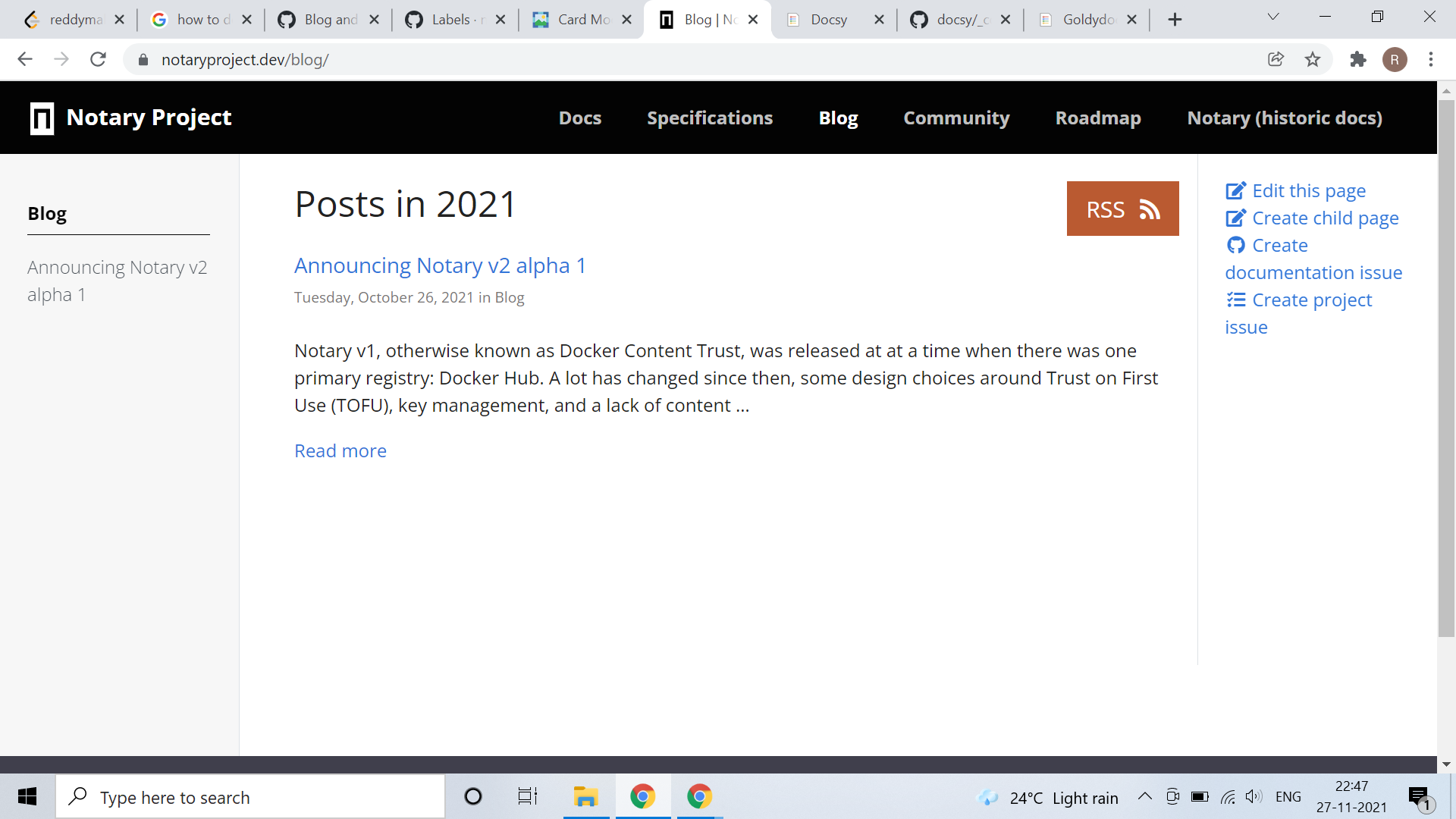
Task: Click the Chrome profile avatar icon
Action: pos(1395,59)
